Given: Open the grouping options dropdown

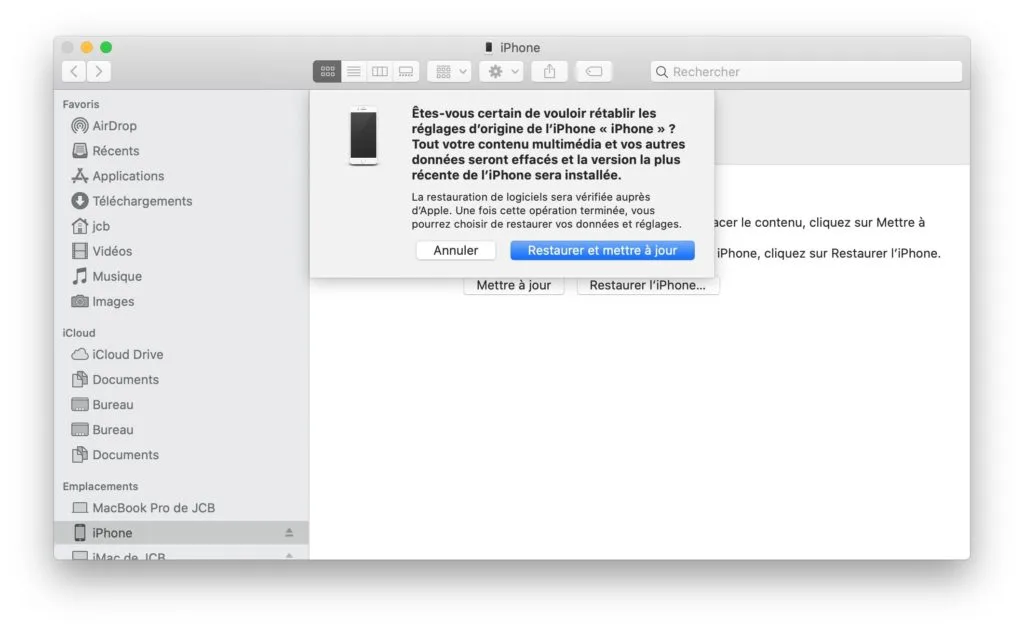Looking at the screenshot, I should tap(448, 70).
